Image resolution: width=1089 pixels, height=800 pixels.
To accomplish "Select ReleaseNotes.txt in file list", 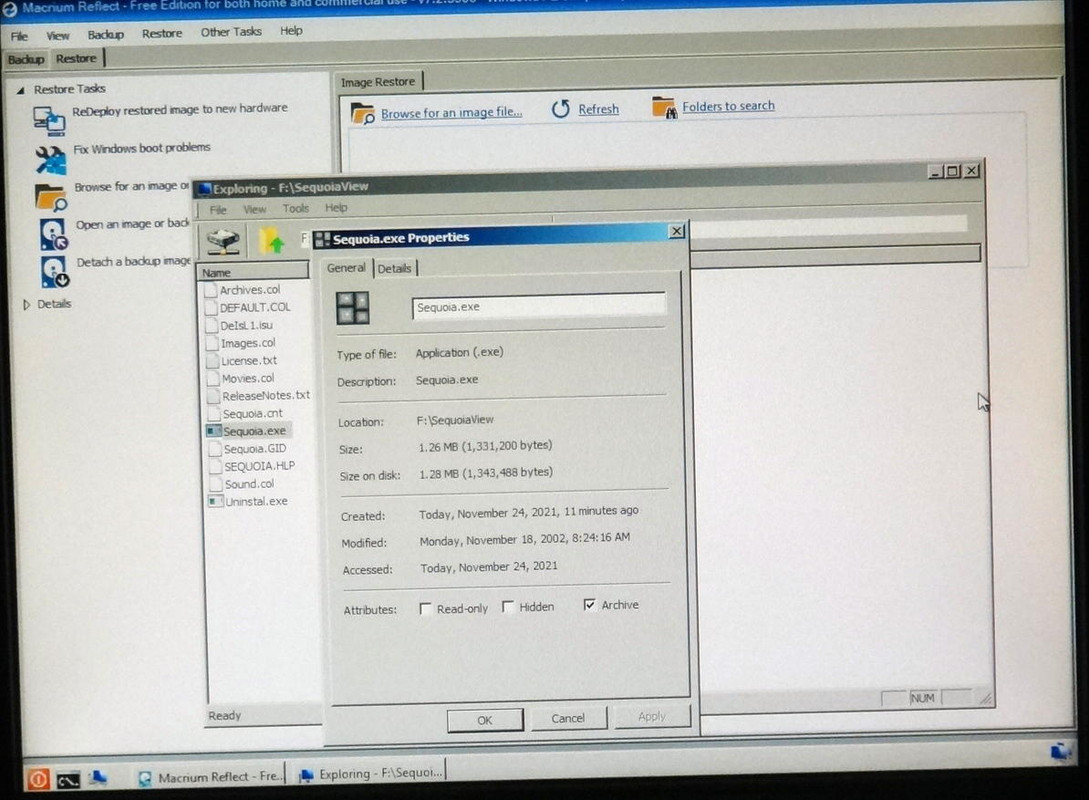I will pos(266,396).
